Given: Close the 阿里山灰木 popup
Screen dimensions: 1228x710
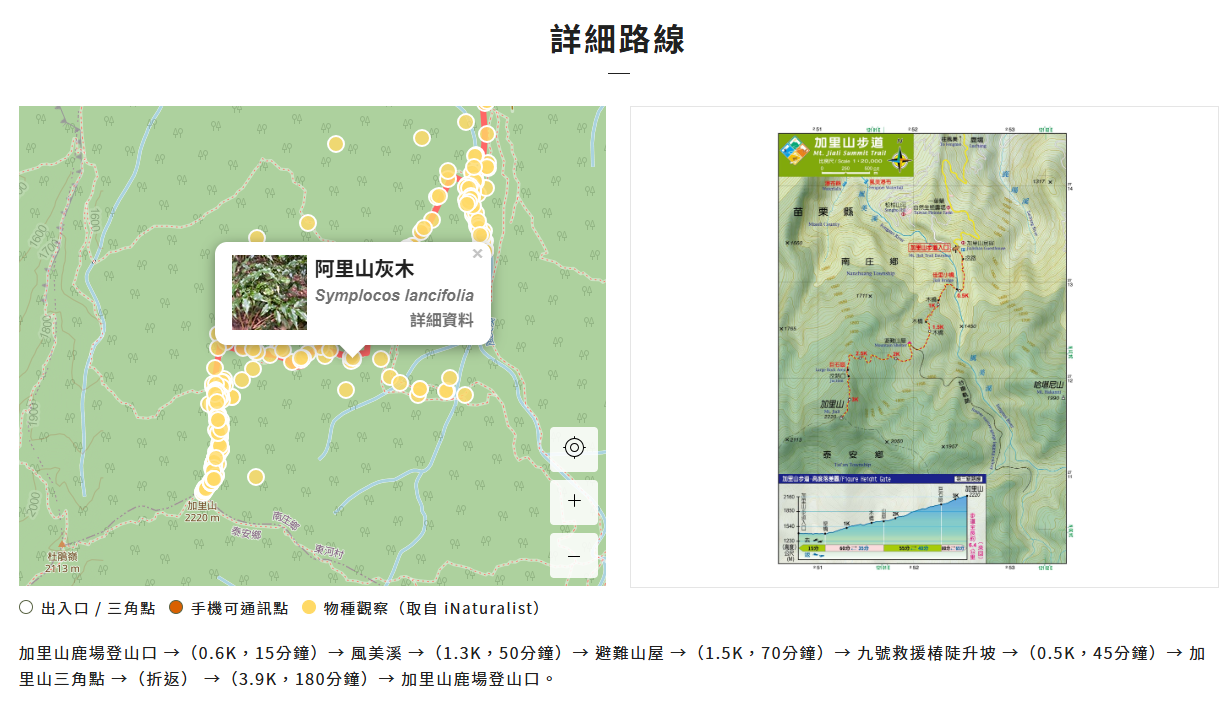Looking at the screenshot, I should click(477, 254).
